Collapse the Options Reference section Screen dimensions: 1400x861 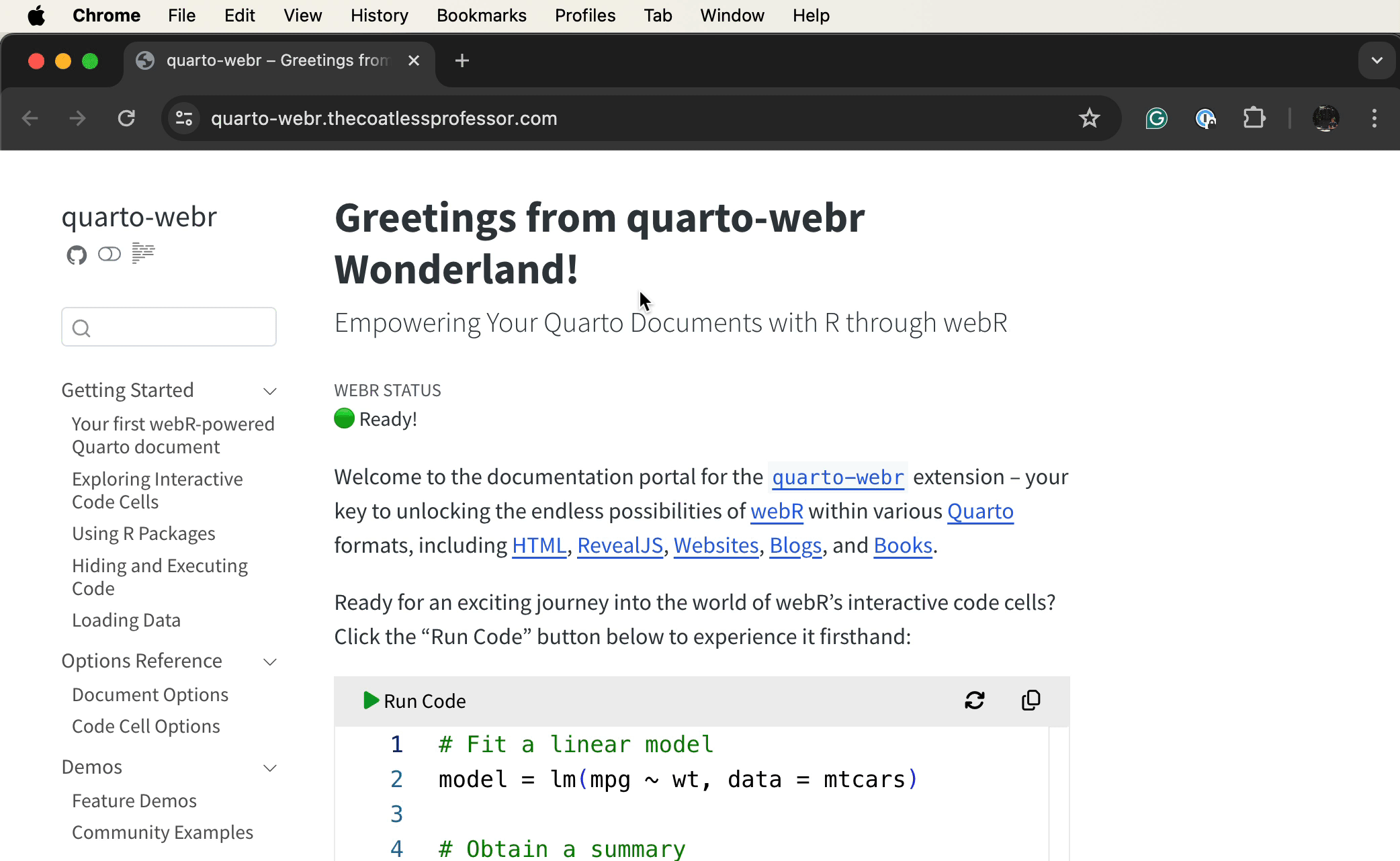pos(269,662)
